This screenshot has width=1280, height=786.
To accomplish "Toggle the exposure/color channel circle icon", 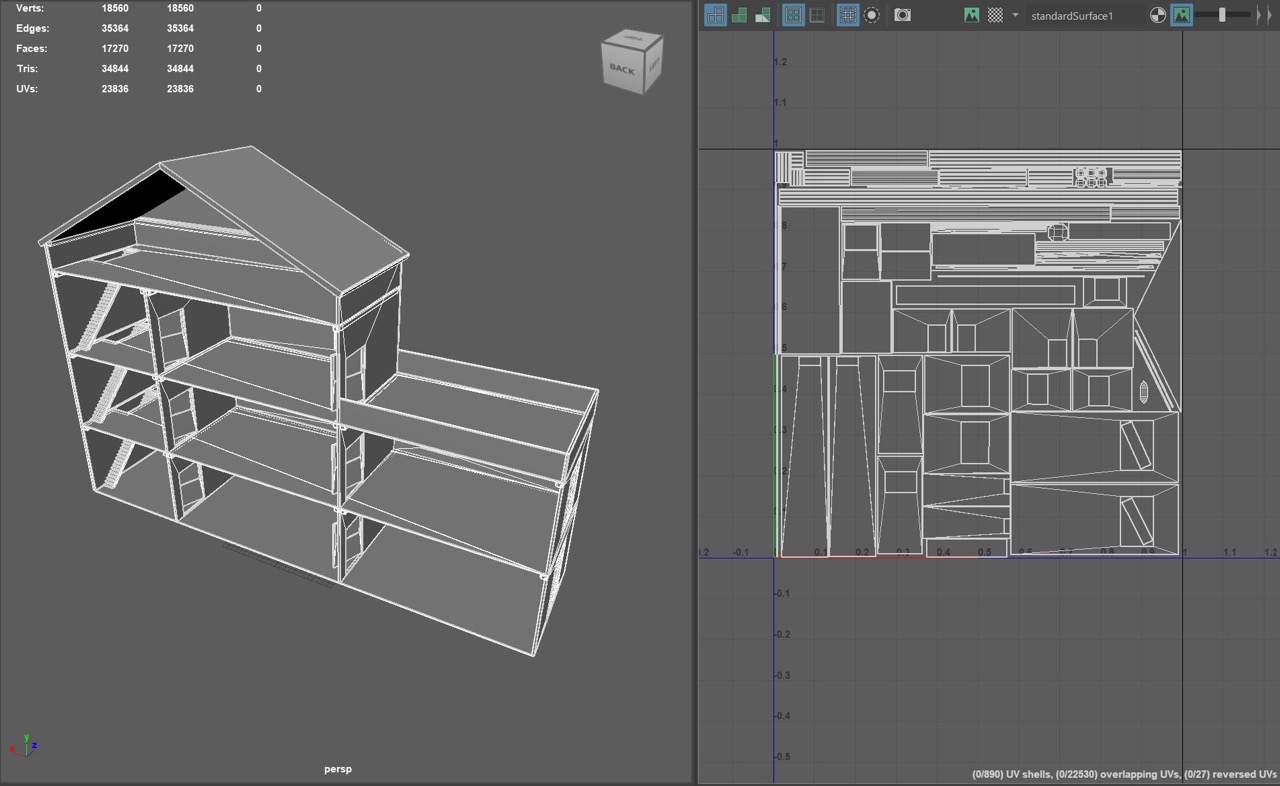I will 1158,15.
